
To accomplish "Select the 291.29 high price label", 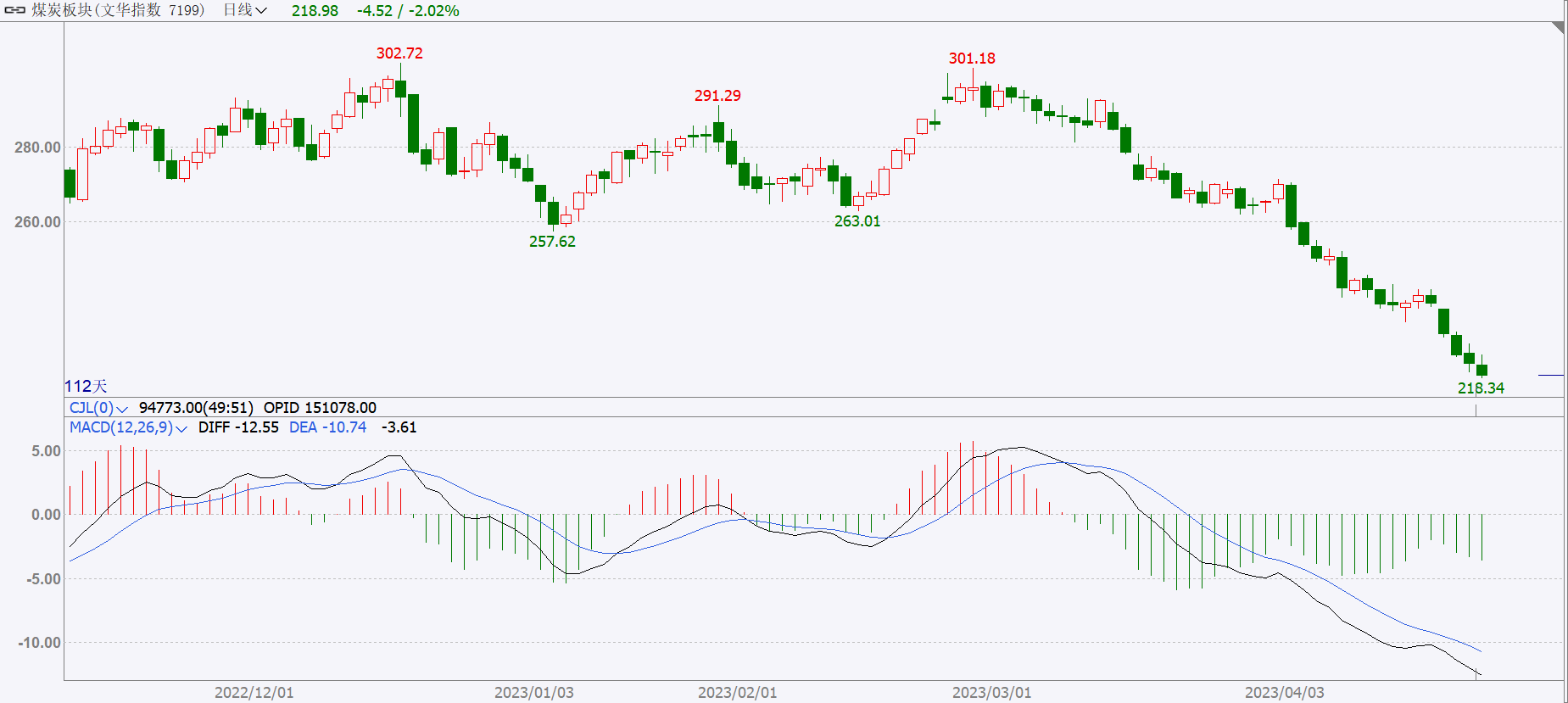I will [717, 96].
